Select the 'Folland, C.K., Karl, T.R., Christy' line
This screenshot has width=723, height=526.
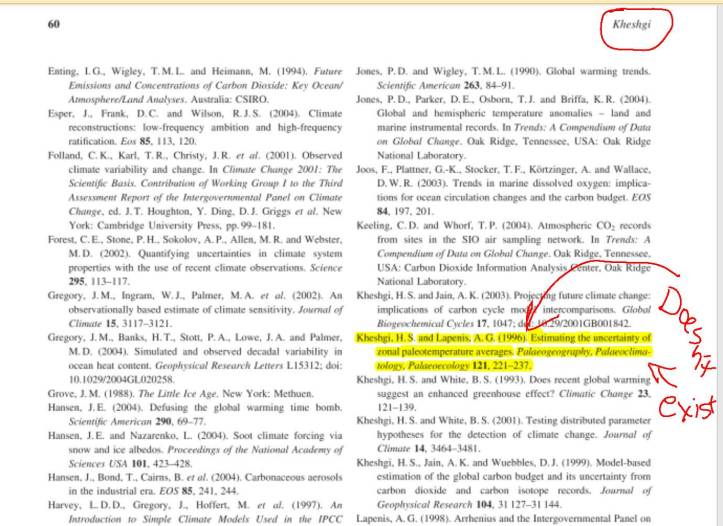[x=195, y=155]
